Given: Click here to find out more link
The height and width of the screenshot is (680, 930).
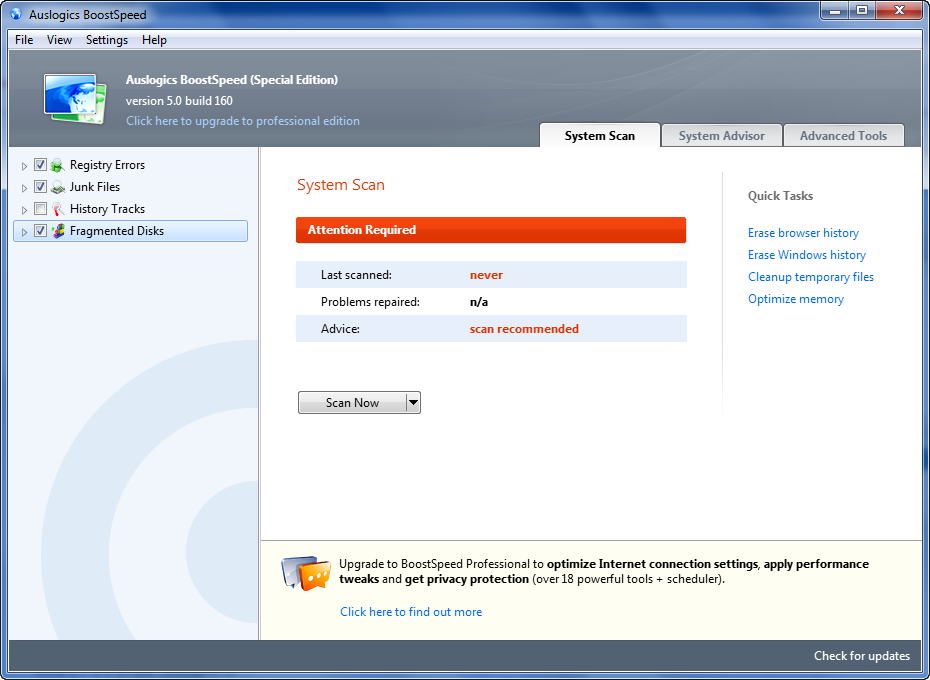Looking at the screenshot, I should (x=411, y=612).
